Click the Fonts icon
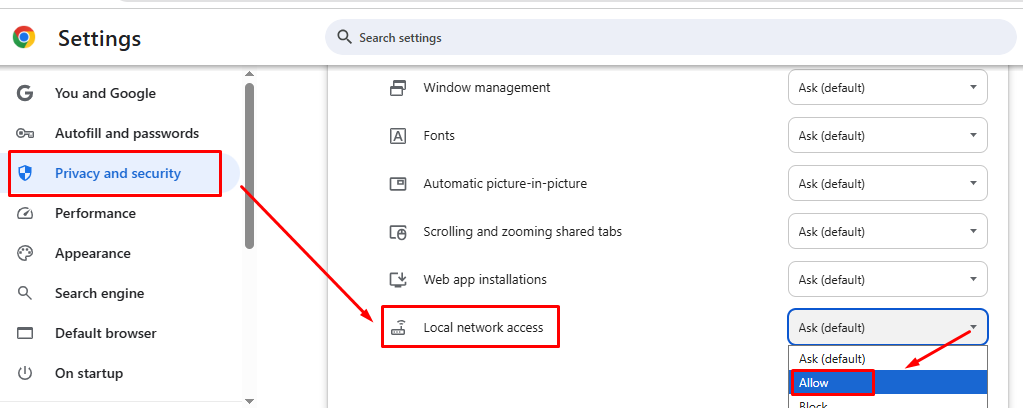This screenshot has height=408, width=1023. point(397,136)
